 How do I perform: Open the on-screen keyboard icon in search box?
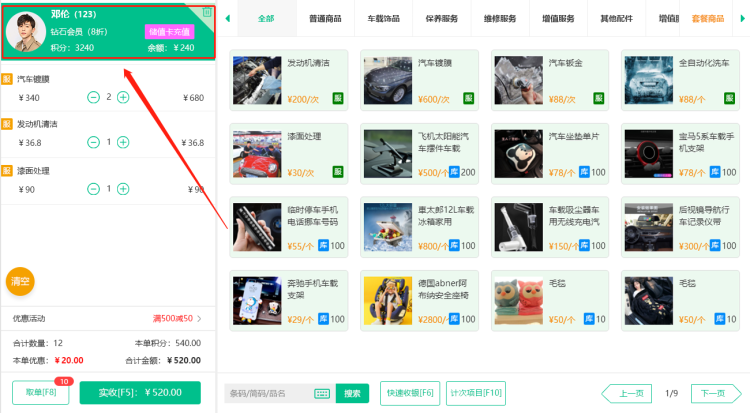(321, 393)
